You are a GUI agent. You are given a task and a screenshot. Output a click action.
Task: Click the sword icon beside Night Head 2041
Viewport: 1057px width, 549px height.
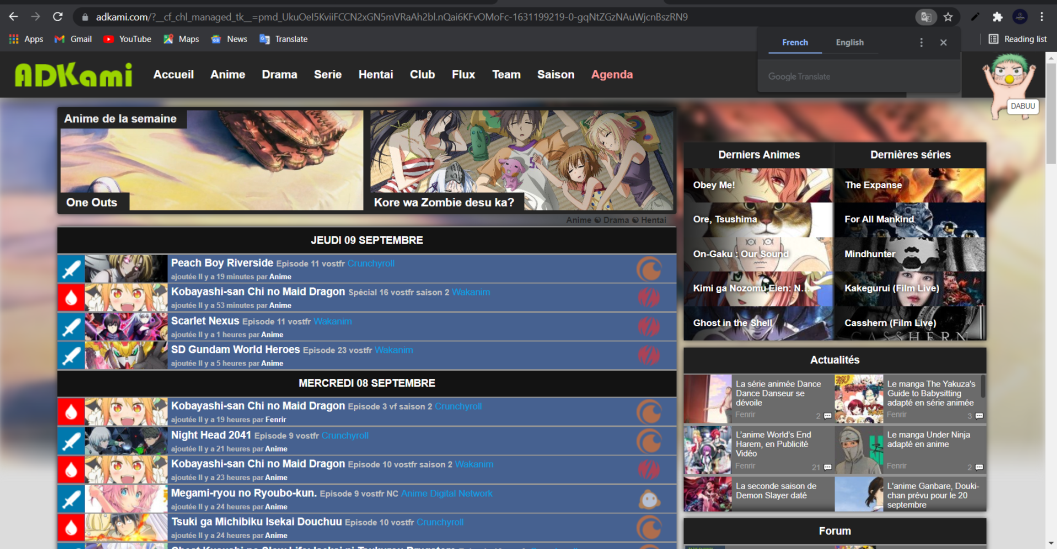(x=71, y=441)
